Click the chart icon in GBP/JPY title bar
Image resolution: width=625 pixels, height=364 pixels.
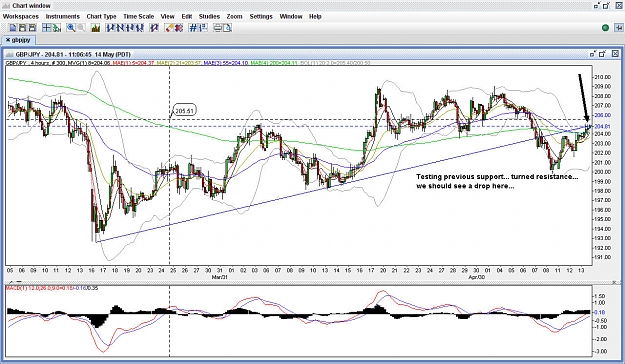tap(10, 54)
